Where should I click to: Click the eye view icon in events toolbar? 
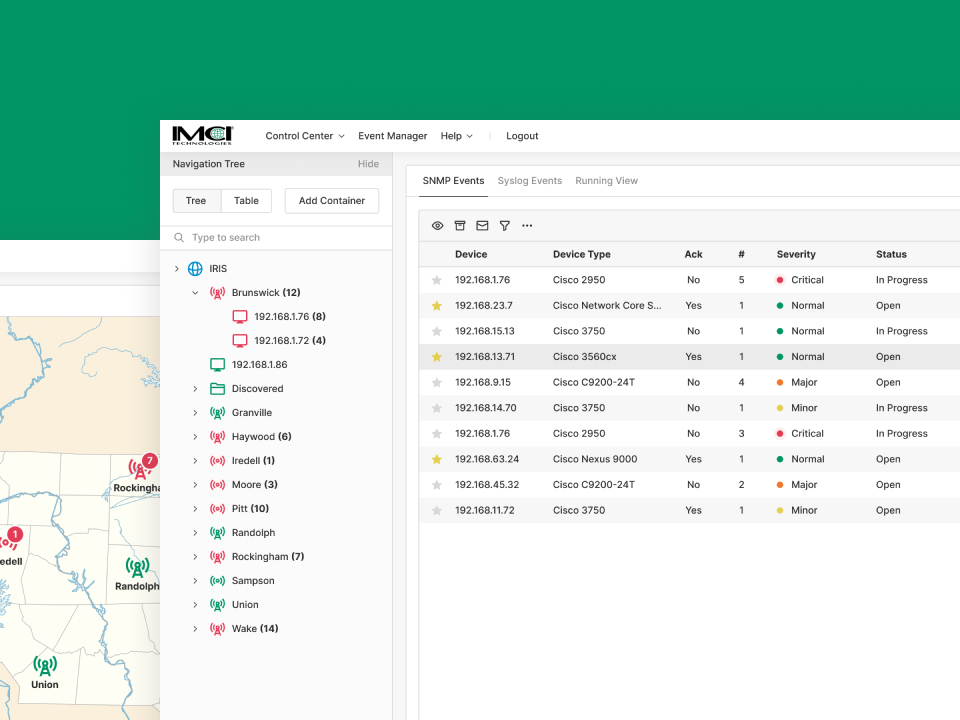pos(437,226)
